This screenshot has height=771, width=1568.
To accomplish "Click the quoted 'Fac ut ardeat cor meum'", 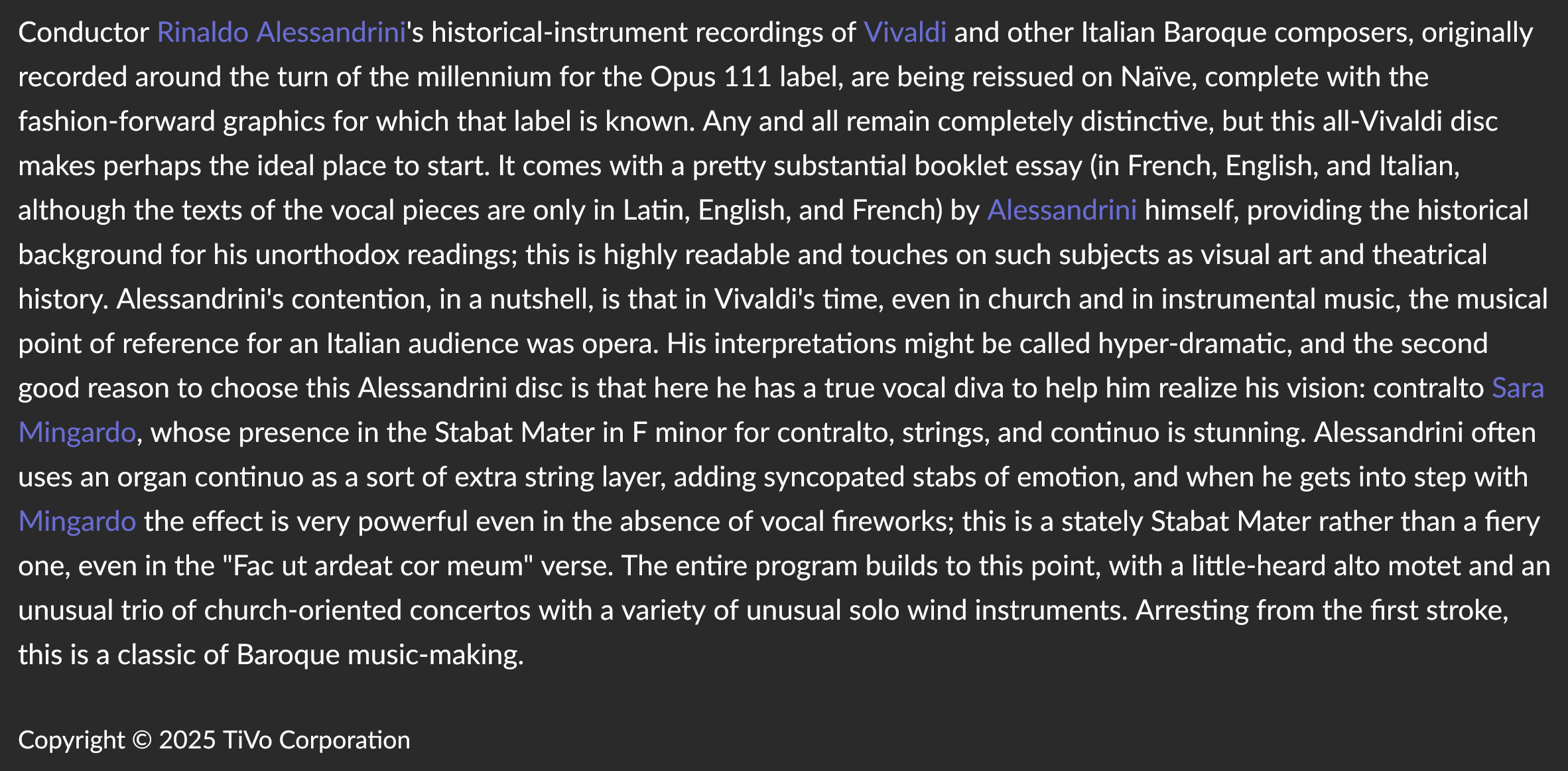I will tap(378, 566).
